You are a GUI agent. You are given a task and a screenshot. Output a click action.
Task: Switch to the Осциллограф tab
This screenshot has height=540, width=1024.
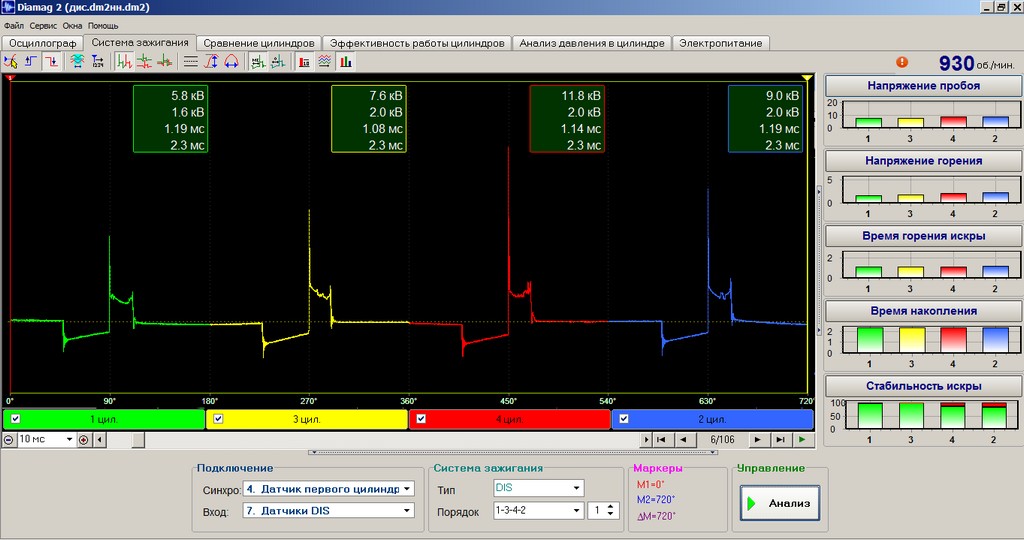[x=42, y=43]
